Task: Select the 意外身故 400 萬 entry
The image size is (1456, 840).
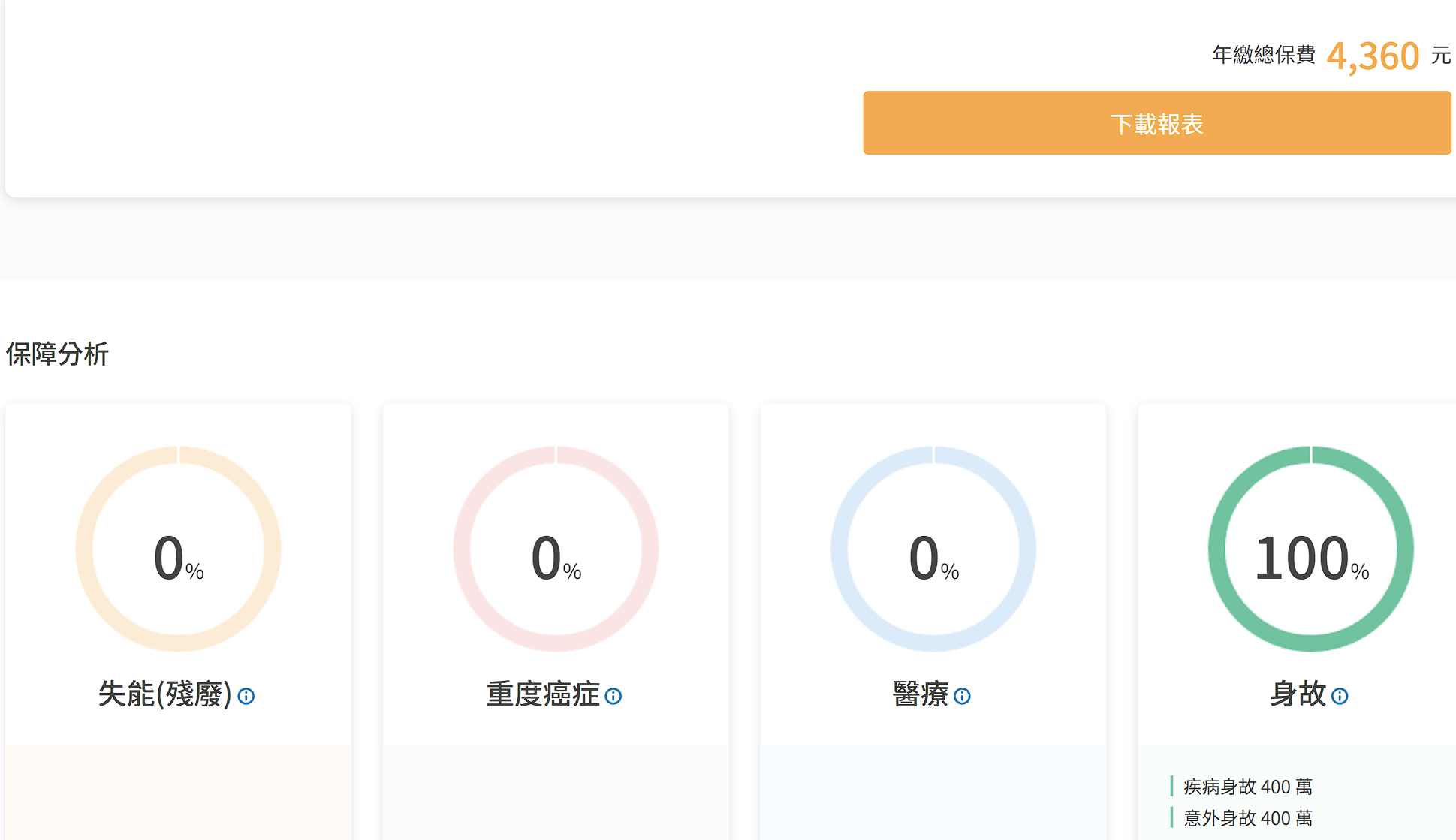Action: click(1247, 817)
